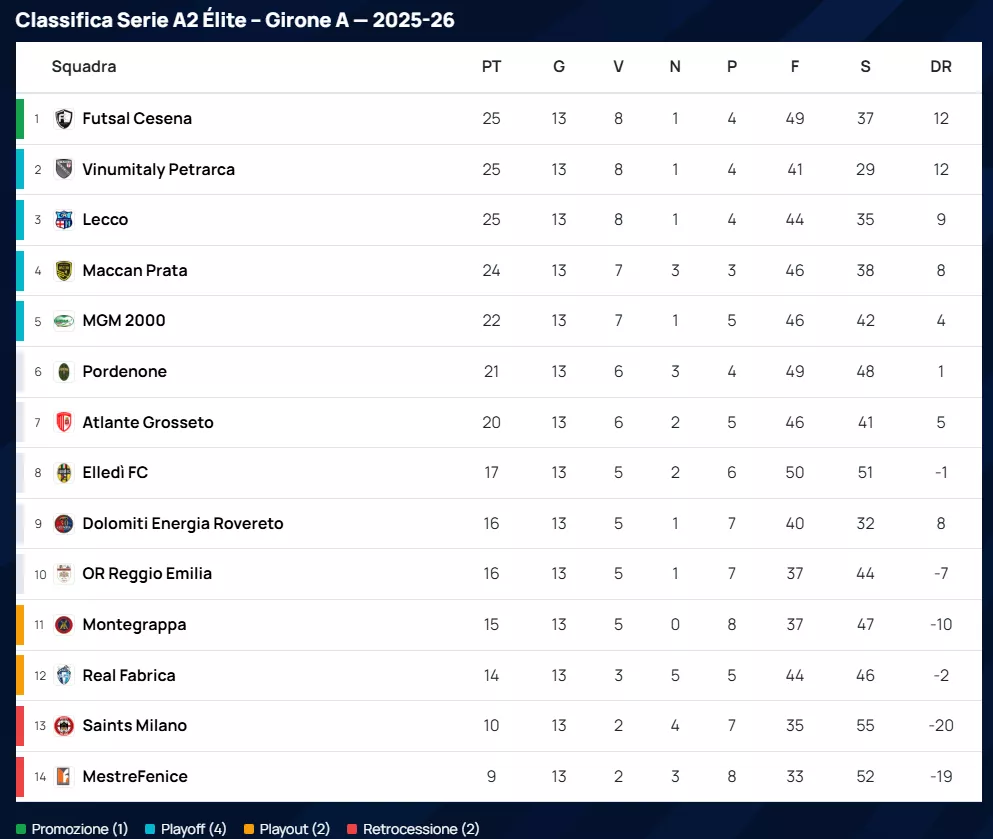The height and width of the screenshot is (839, 993).
Task: Click the Vinumitaly Petrarca team logo
Action: point(64,169)
